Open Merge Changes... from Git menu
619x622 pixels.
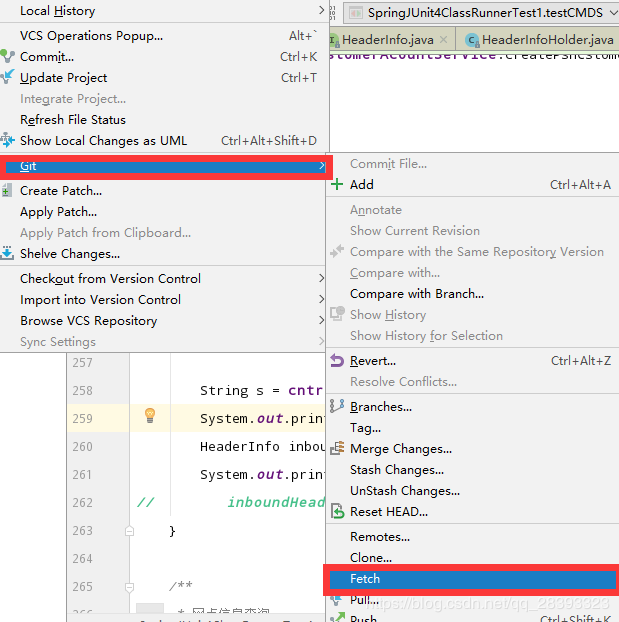400,449
